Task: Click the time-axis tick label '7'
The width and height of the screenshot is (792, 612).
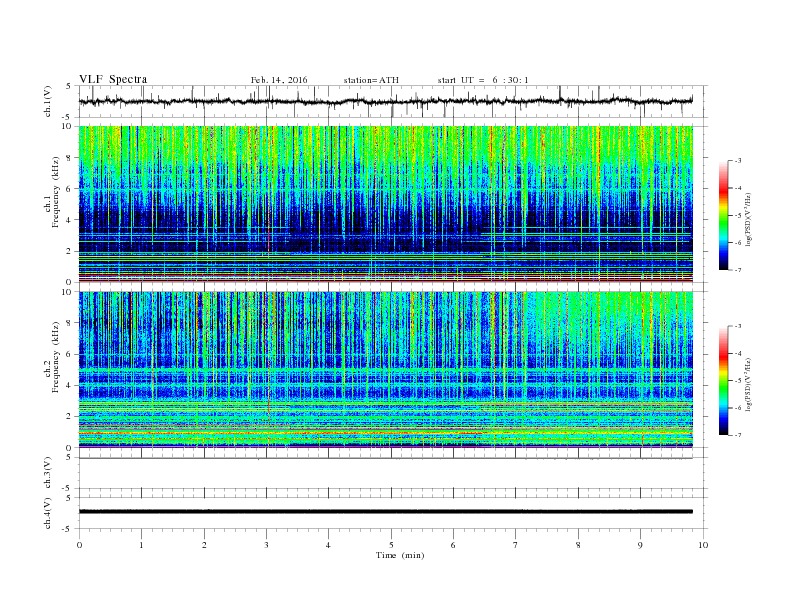Action: point(516,545)
